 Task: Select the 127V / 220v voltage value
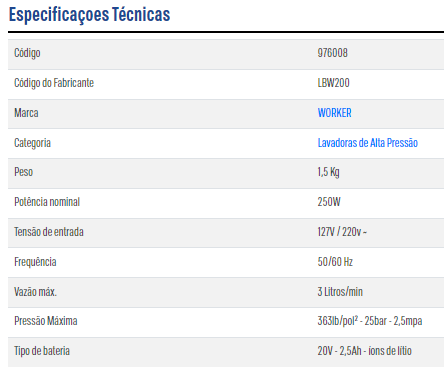tap(342, 232)
